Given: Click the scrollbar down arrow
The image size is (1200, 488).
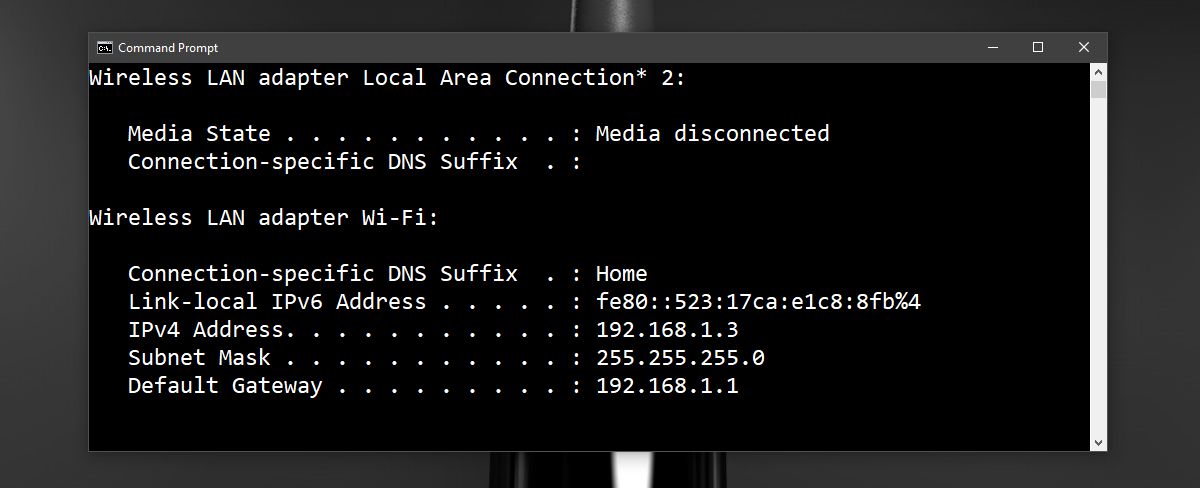Looking at the screenshot, I should tap(1098, 442).
